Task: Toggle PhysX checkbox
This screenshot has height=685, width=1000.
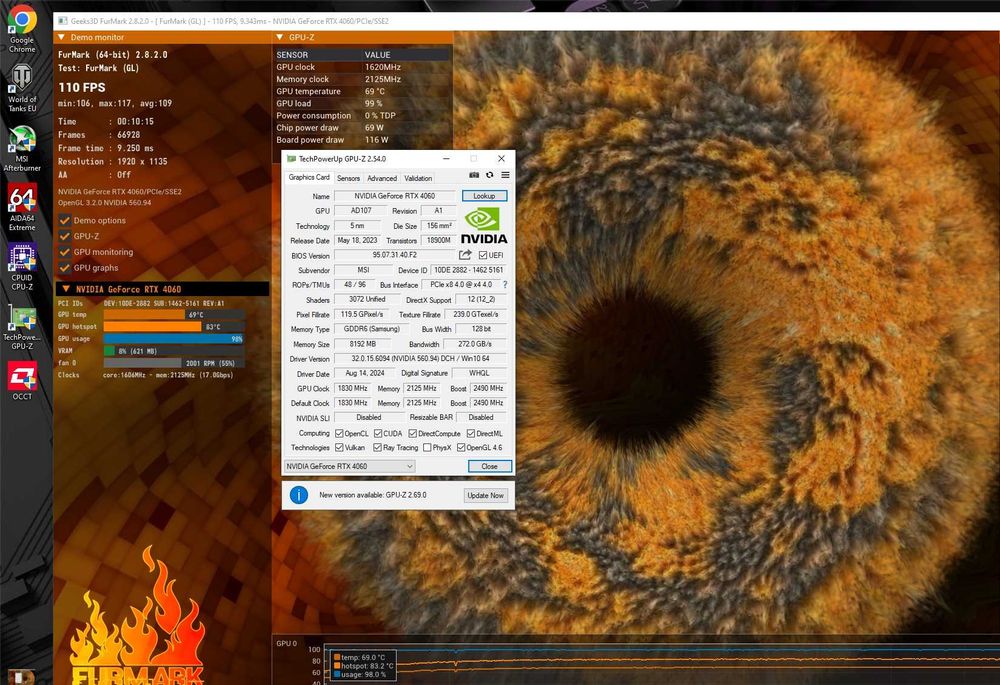Action: [427, 448]
